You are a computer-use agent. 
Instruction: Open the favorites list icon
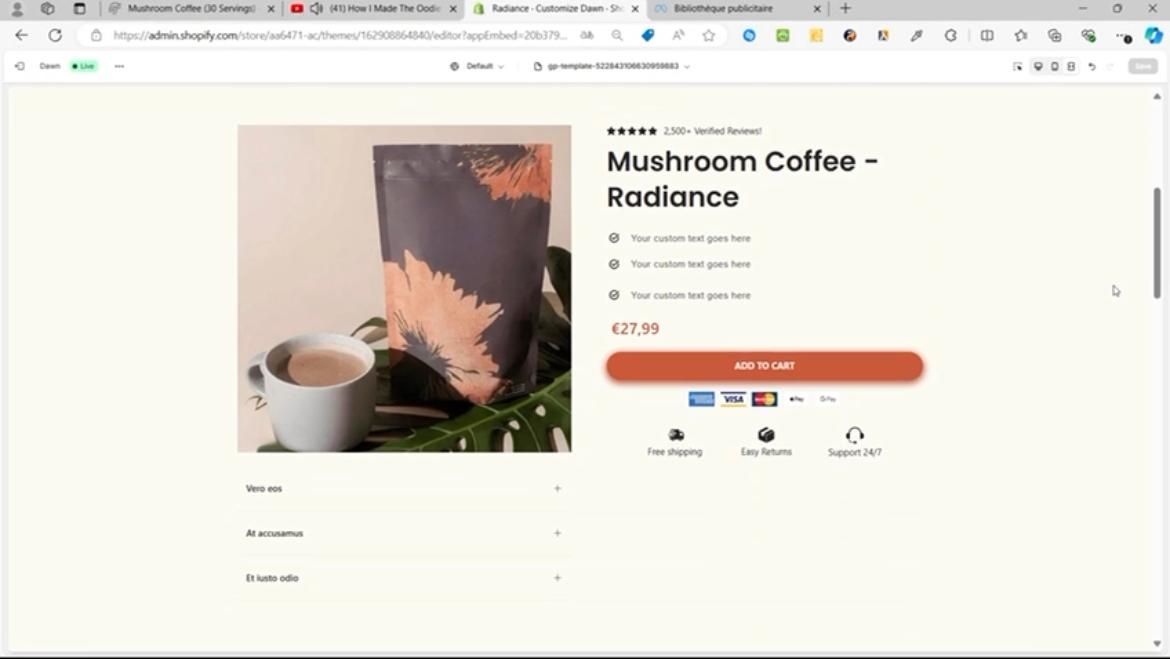click(x=1021, y=35)
